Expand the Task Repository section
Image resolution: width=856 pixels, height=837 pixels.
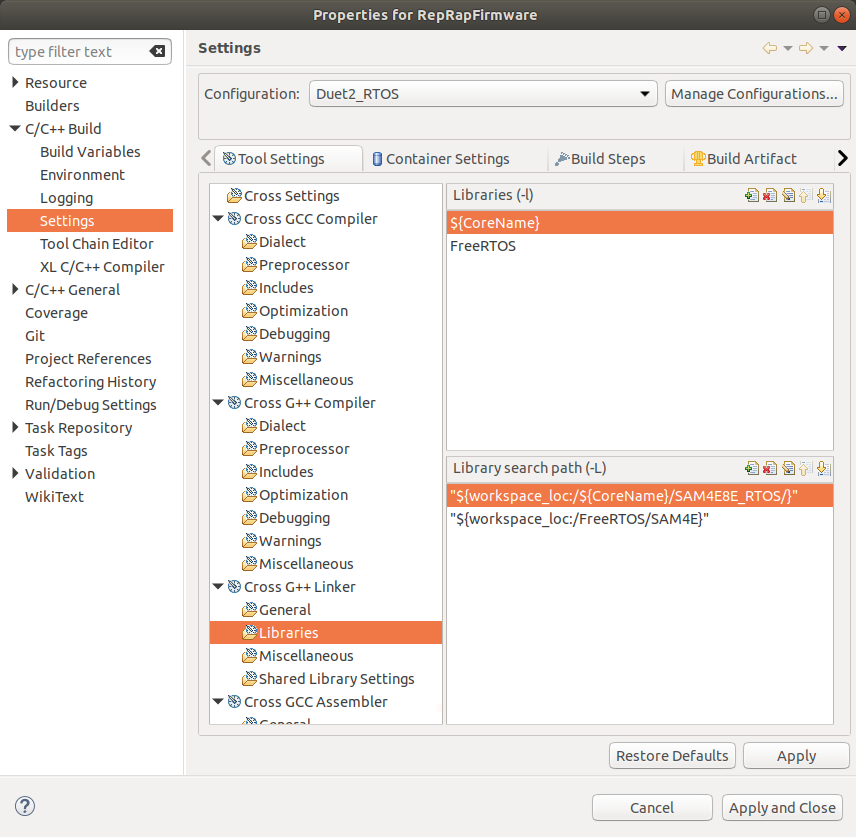15,427
